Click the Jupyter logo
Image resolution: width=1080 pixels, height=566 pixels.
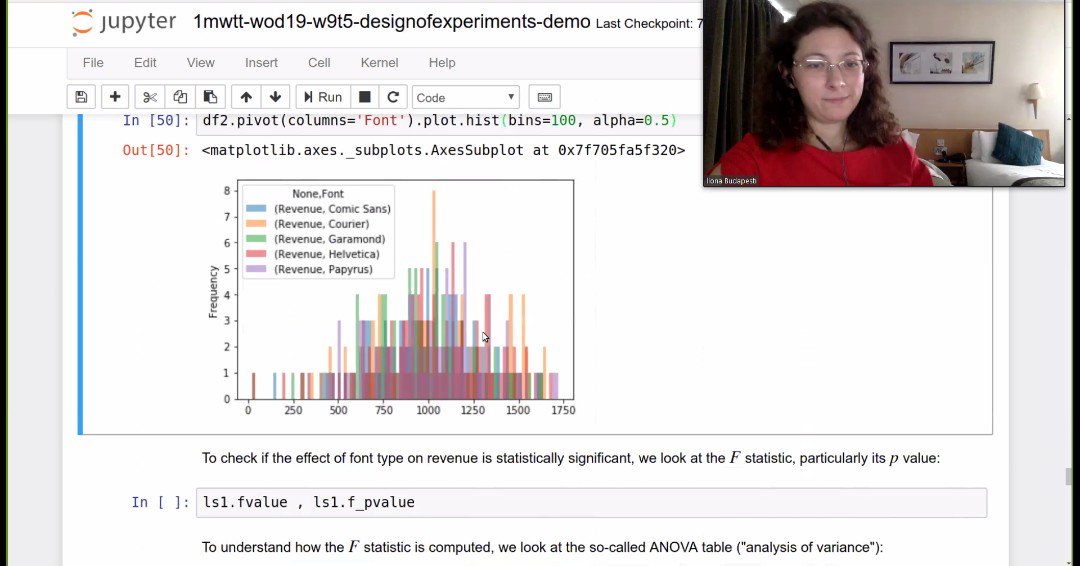[x=124, y=22]
